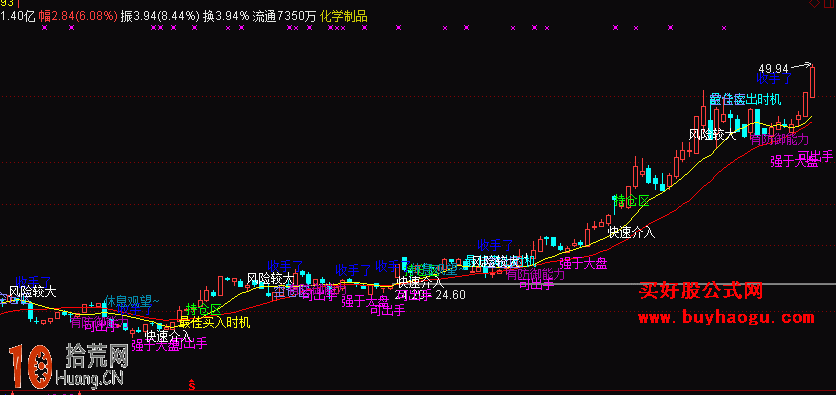Click the 拾荒网 logo text
The image size is (836, 395).
pos(97,356)
